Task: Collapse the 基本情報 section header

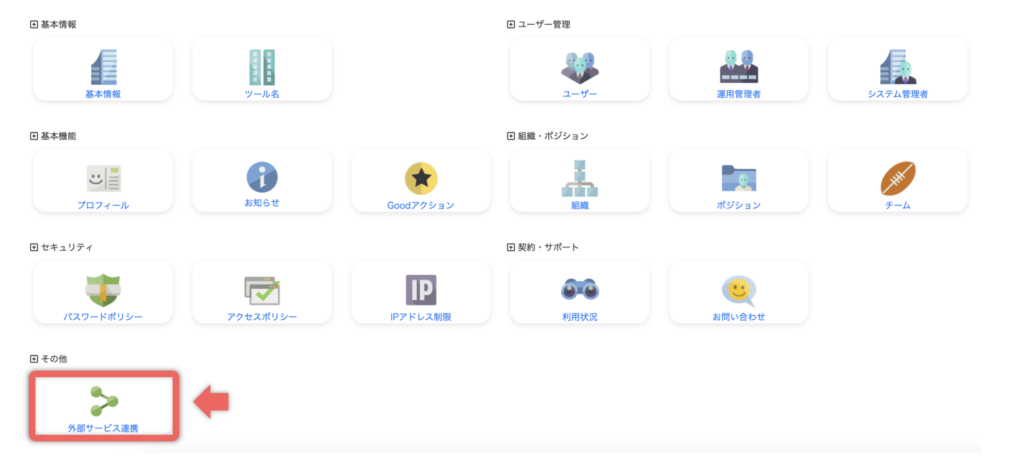Action: click(x=34, y=24)
